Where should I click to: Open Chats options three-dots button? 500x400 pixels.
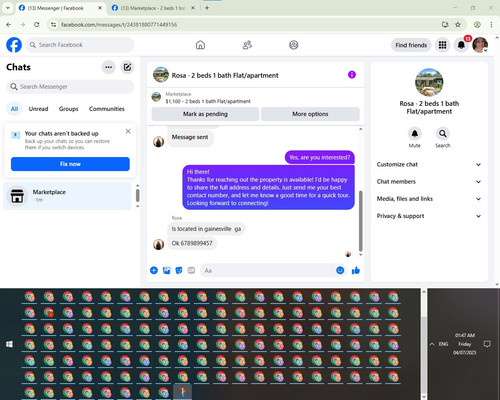pos(108,67)
